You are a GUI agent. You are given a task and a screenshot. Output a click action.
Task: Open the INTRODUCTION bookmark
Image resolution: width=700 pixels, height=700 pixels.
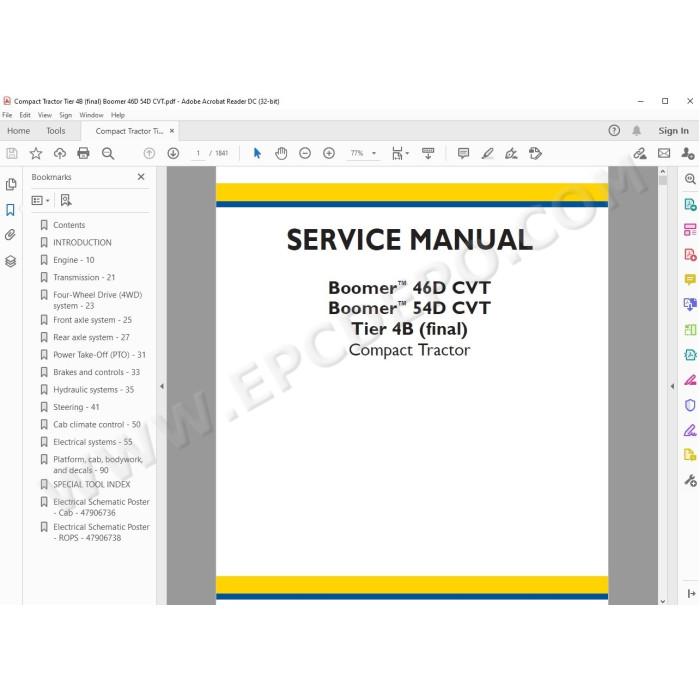point(82,242)
